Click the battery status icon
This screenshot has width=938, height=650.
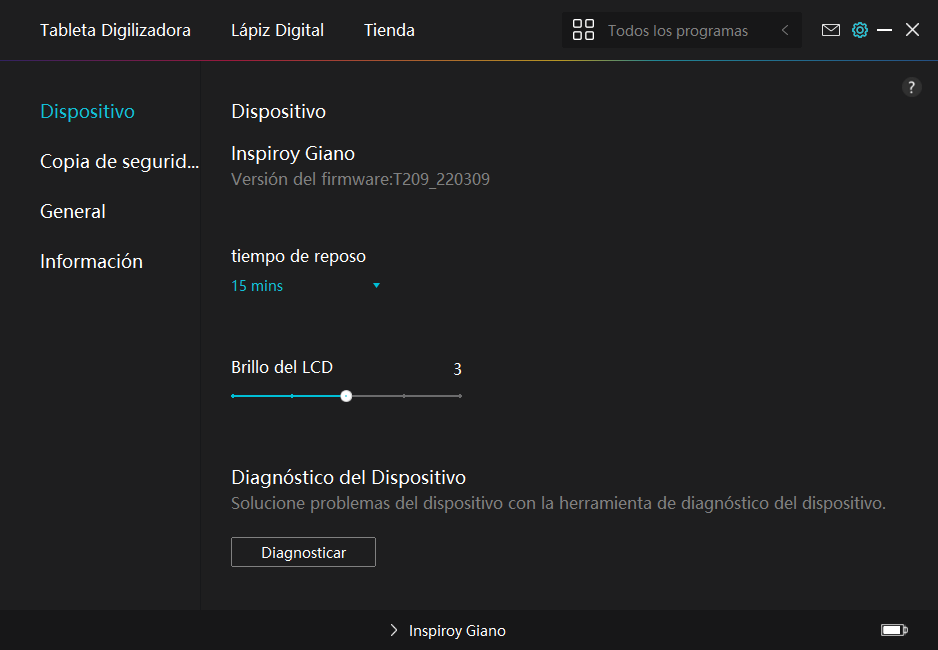(893, 630)
